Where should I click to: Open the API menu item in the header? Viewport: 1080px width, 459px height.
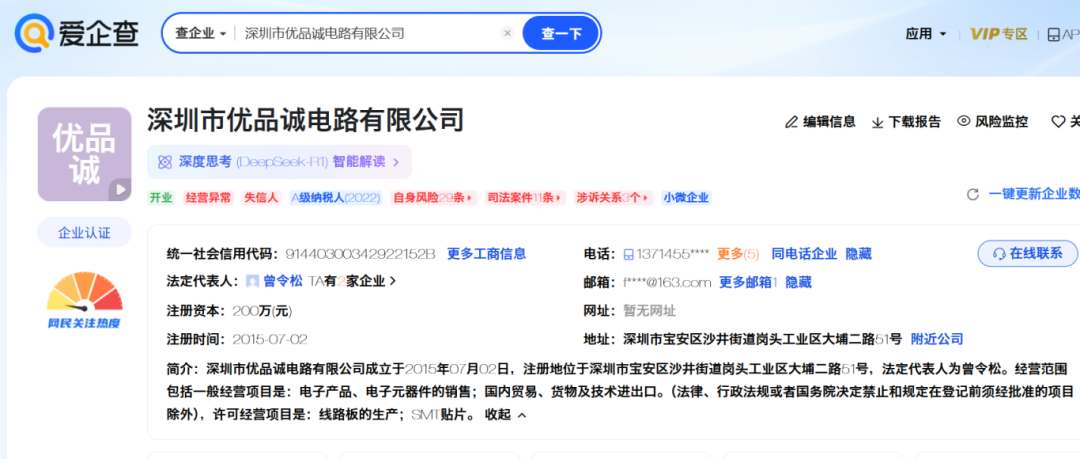click(1063, 34)
